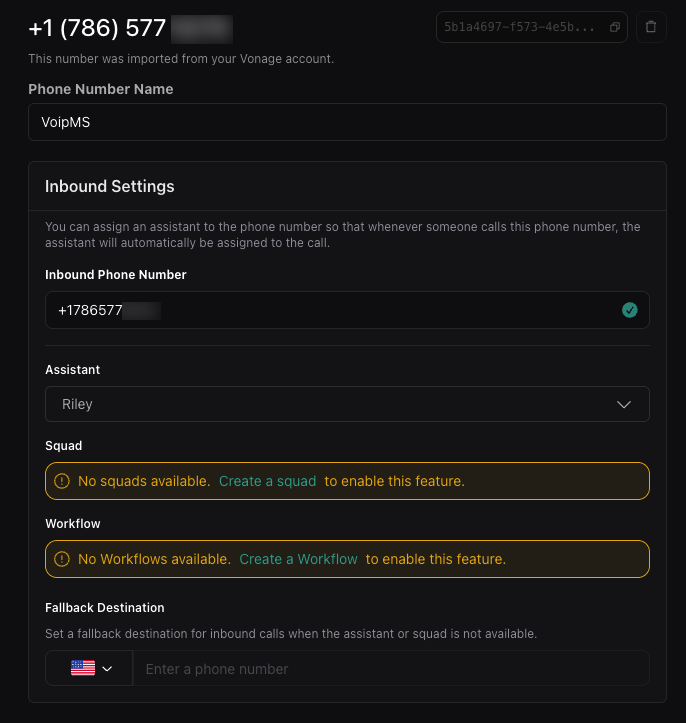This screenshot has width=686, height=723.
Task: Click the Inbound Settings section header
Action: click(x=110, y=186)
